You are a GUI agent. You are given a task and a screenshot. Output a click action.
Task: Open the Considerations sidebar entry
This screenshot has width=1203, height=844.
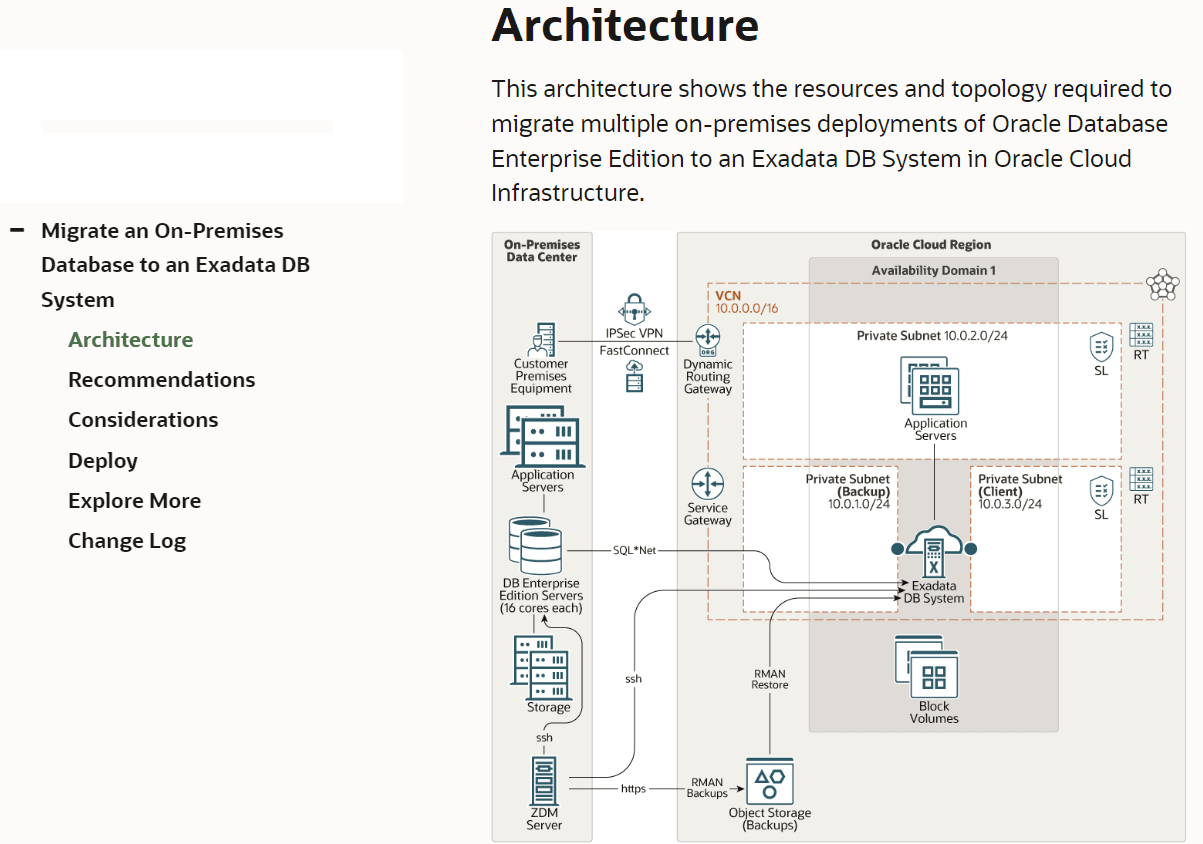(142, 419)
